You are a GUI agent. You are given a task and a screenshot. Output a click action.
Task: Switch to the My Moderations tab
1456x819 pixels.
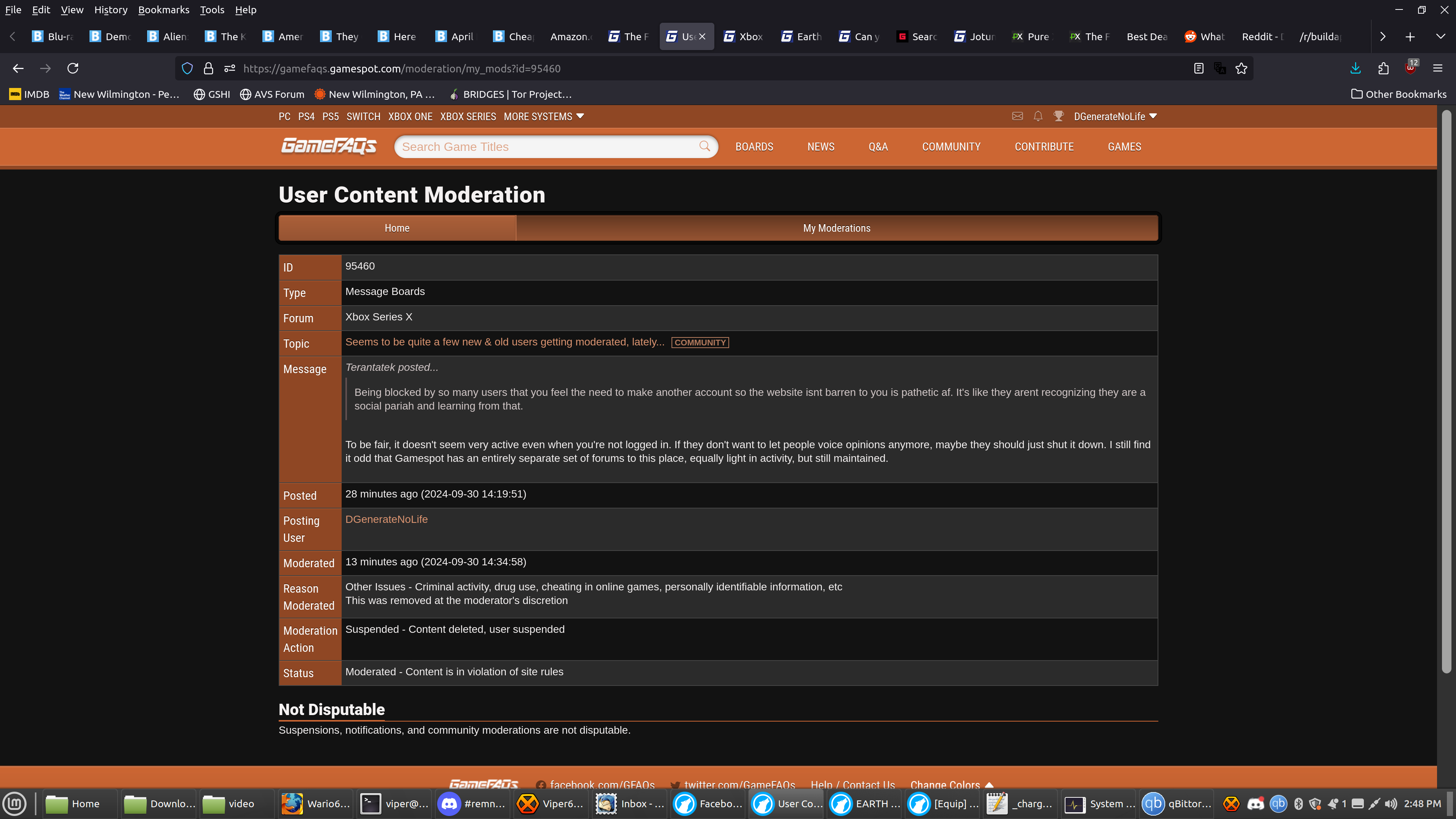point(836,228)
